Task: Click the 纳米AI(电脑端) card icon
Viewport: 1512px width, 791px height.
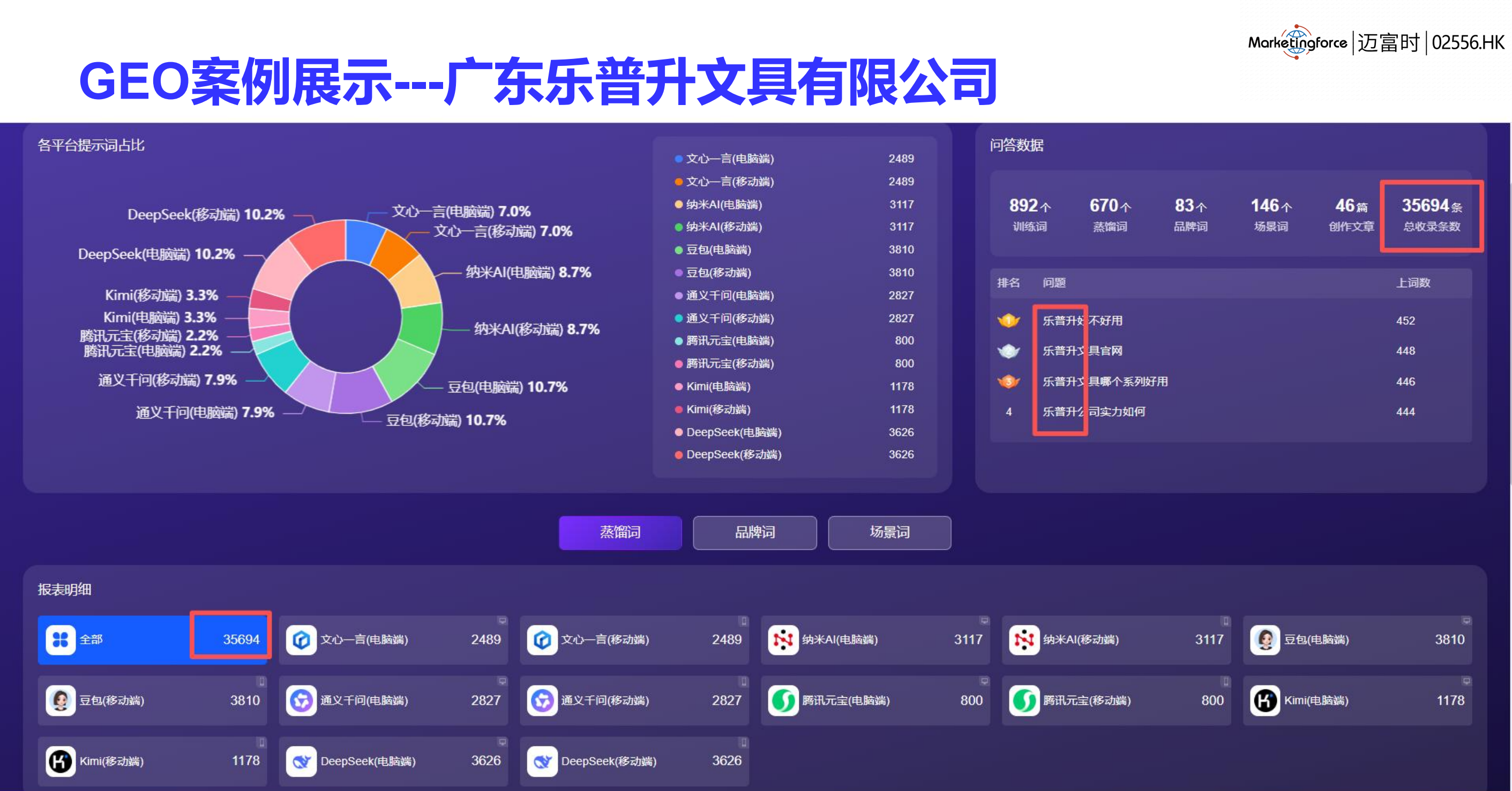Action: click(x=783, y=639)
